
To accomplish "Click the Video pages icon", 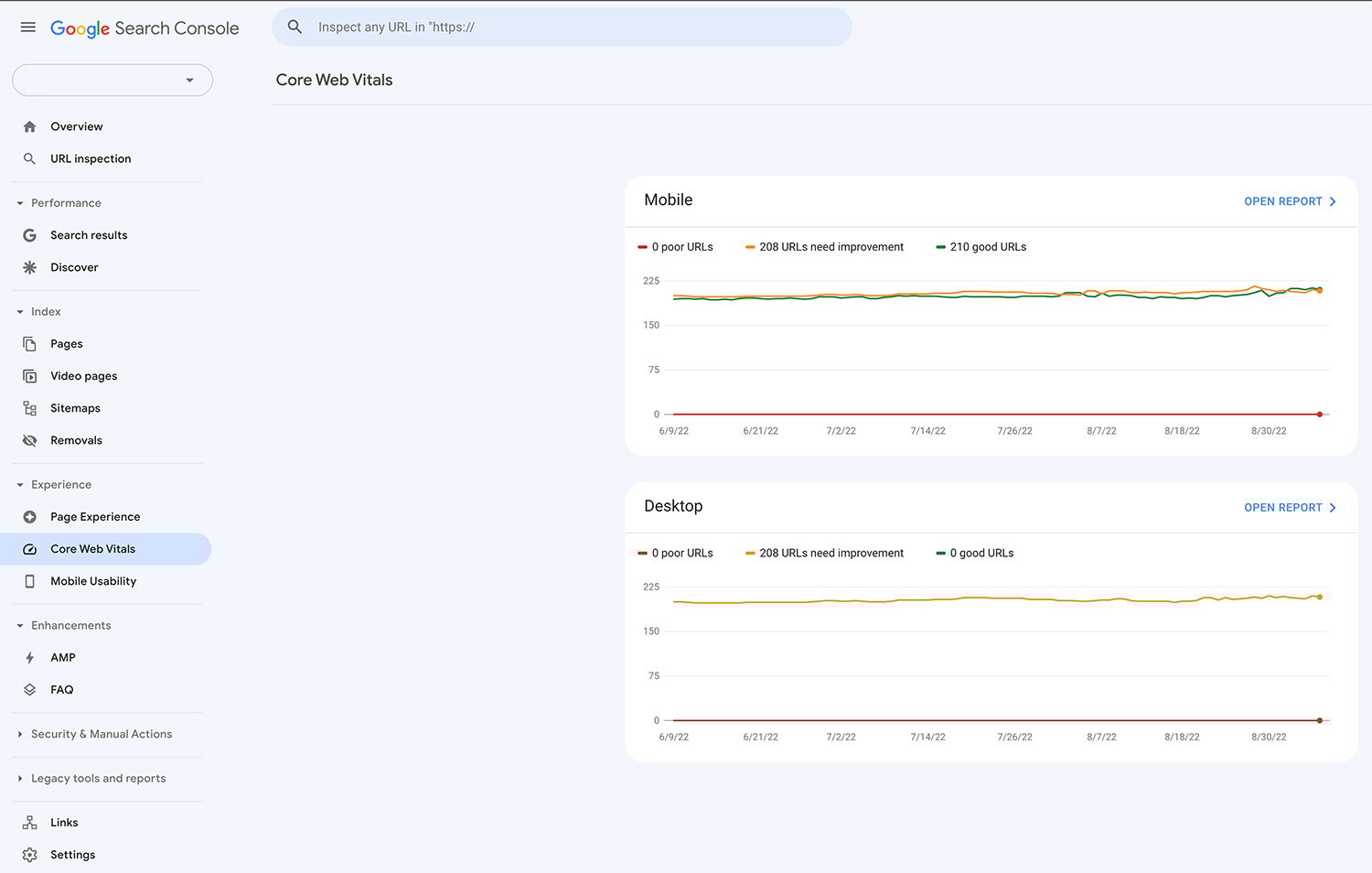I will click(x=29, y=376).
